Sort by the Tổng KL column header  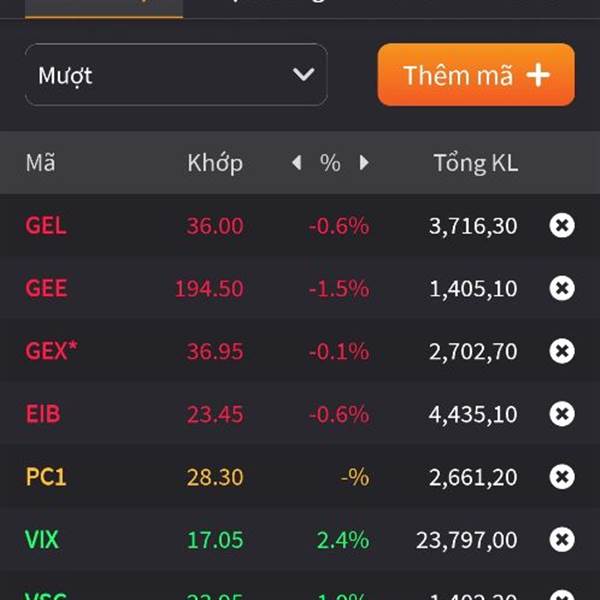click(475, 163)
